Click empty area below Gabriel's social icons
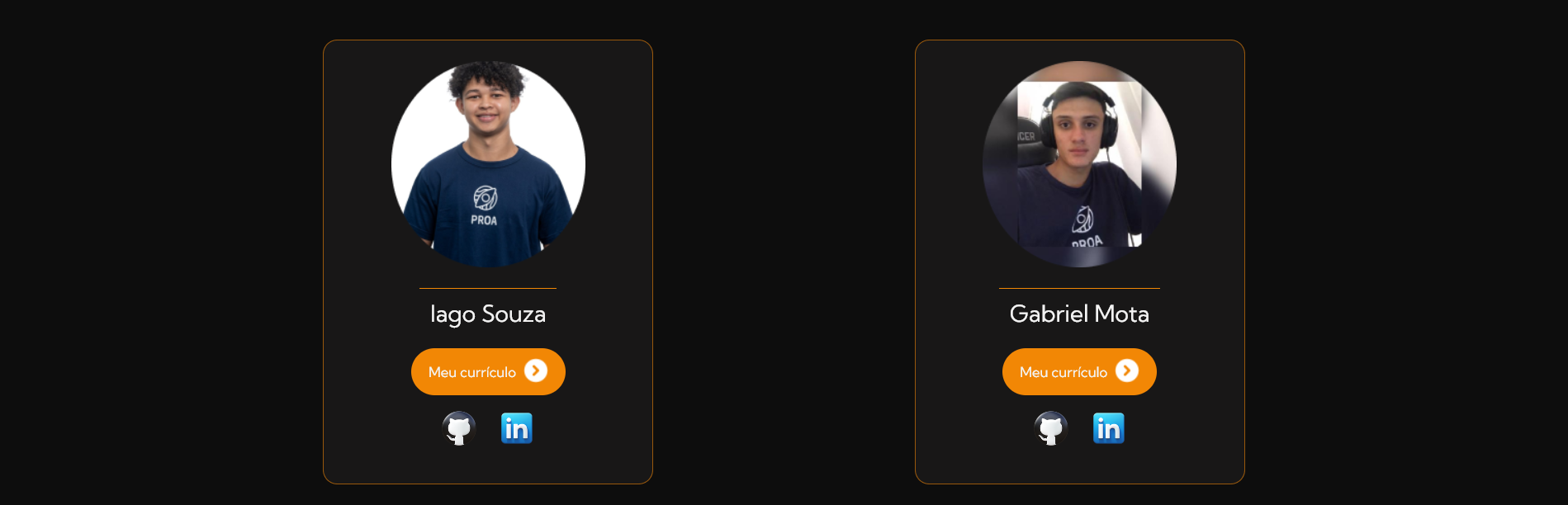The image size is (1568, 505). pyautogui.click(x=1079, y=464)
